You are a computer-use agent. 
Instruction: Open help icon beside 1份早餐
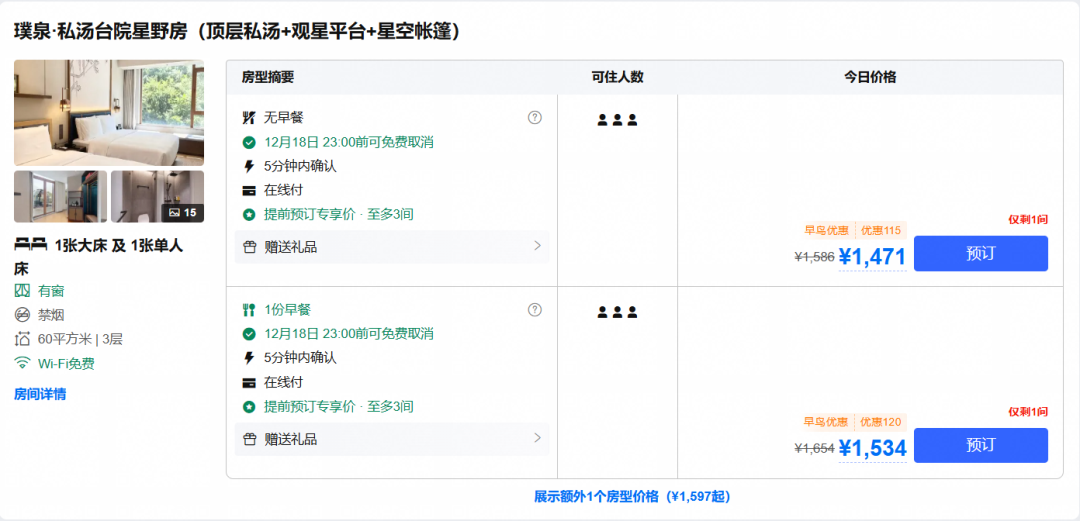click(534, 309)
